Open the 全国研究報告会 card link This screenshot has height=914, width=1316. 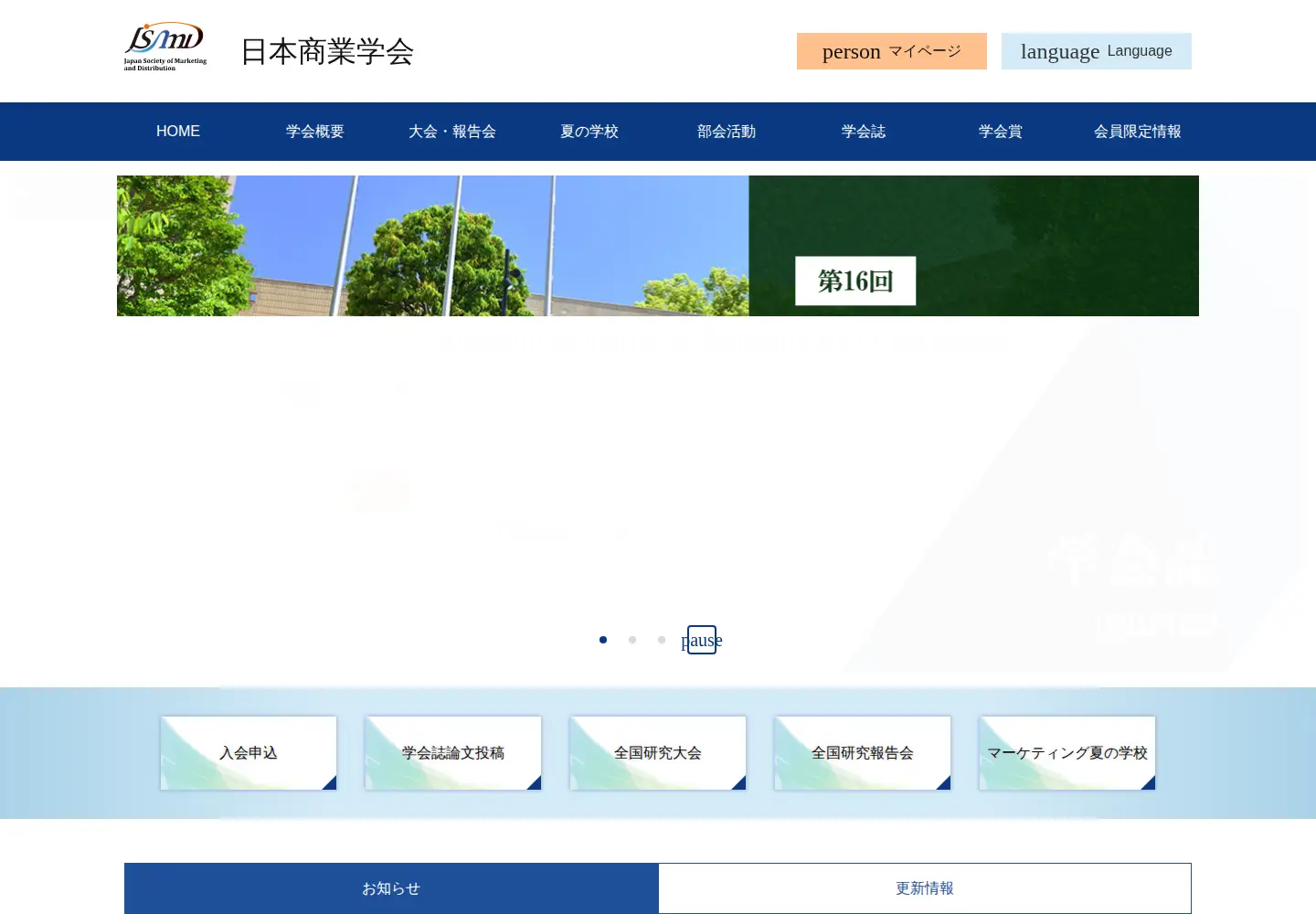[x=863, y=753]
